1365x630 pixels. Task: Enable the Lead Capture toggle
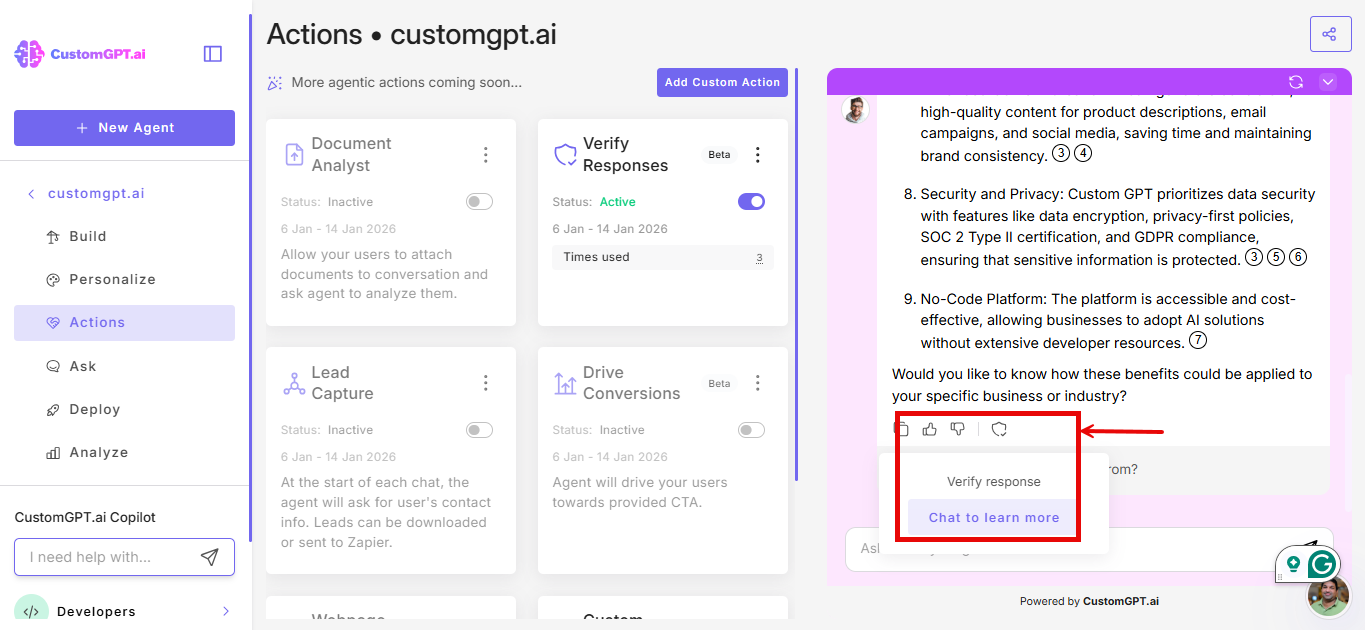pos(480,430)
